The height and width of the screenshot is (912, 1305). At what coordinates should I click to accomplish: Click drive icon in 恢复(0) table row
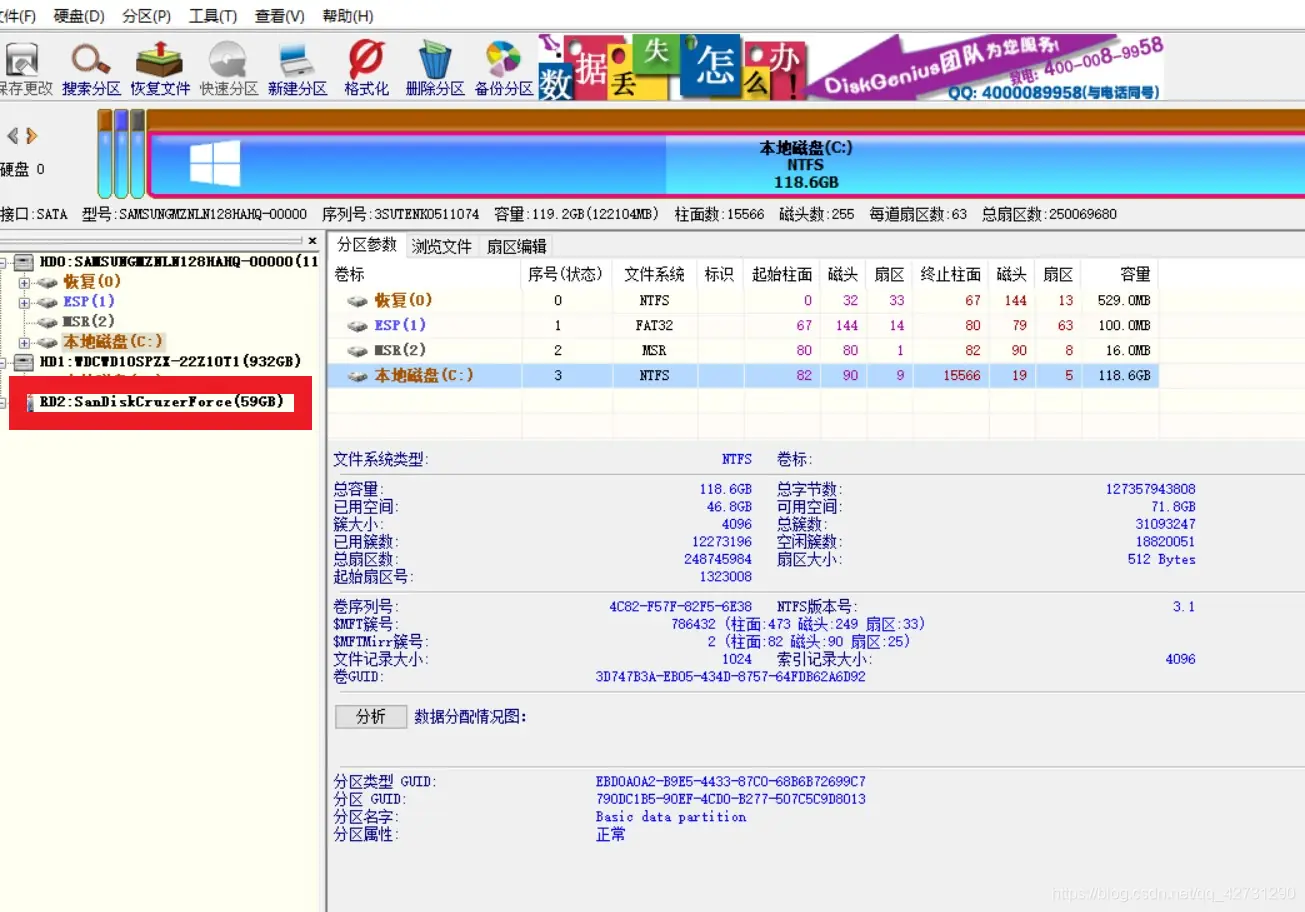click(358, 301)
